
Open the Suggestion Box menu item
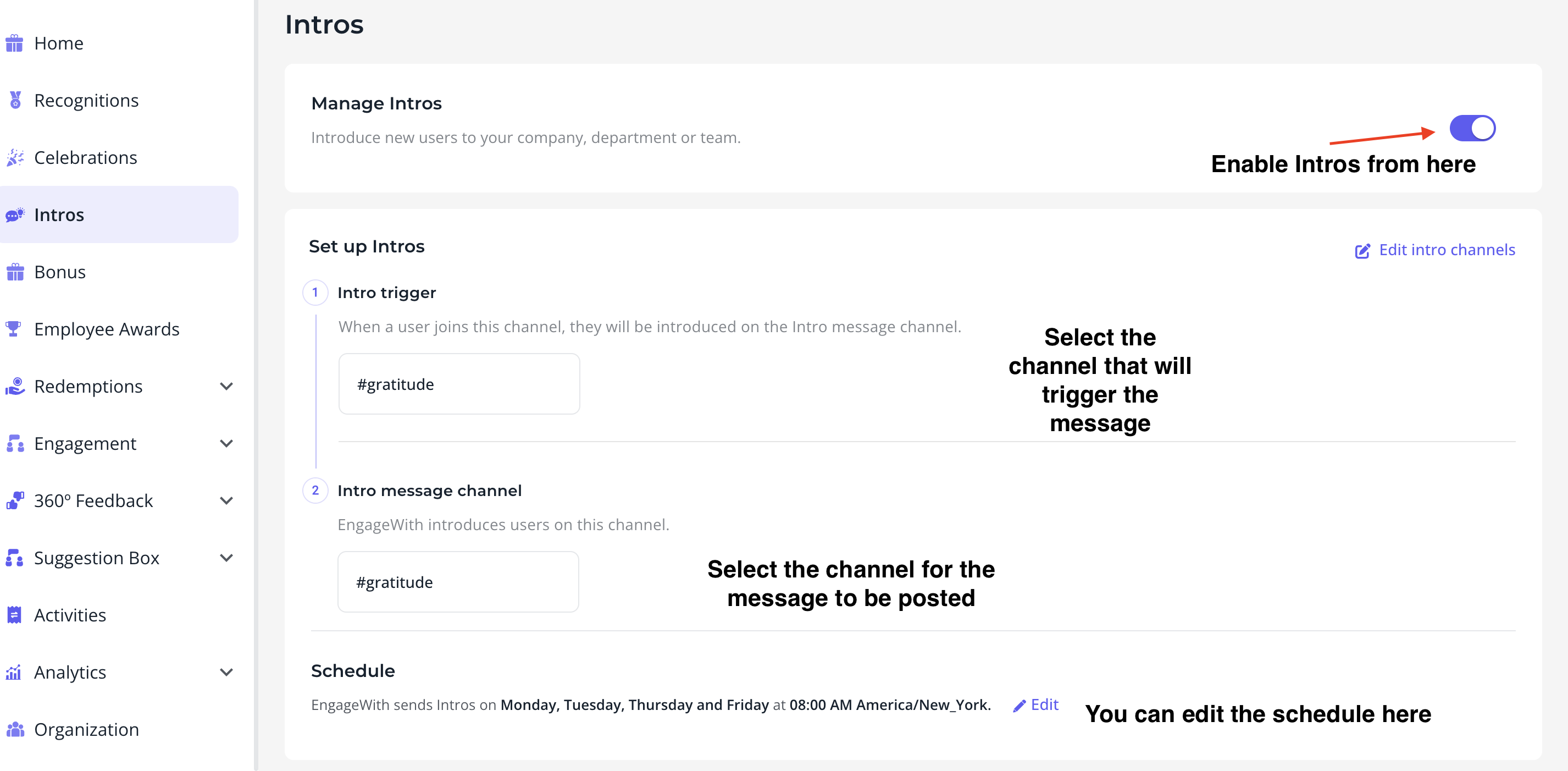click(x=119, y=559)
